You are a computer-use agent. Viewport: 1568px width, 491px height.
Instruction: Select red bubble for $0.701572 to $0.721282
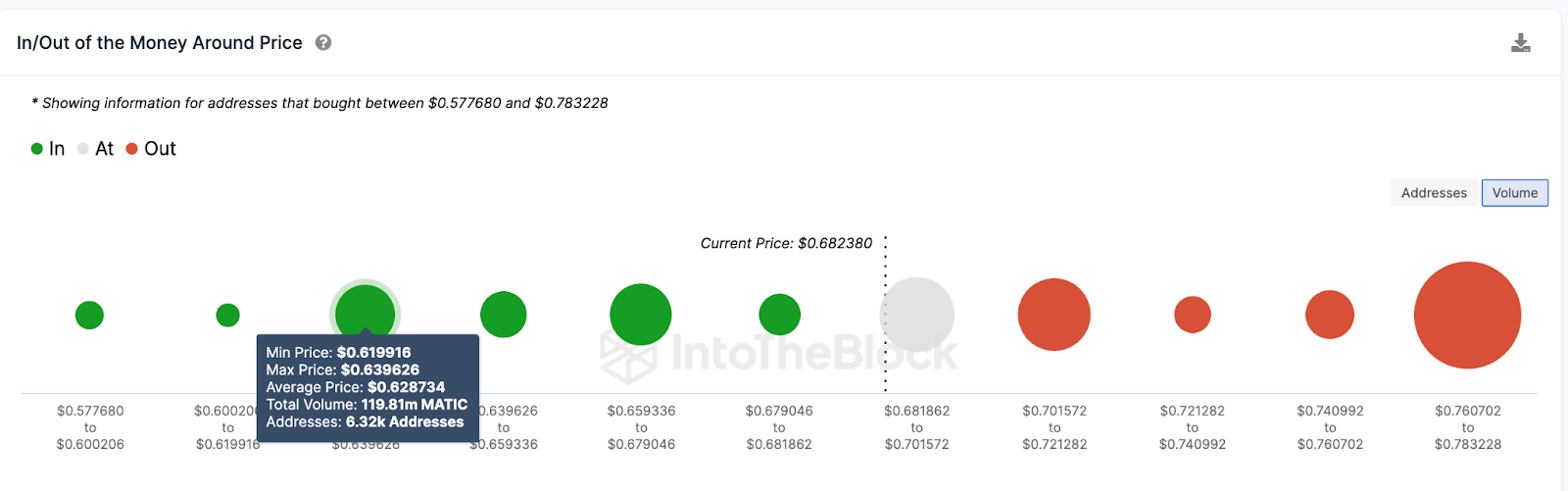point(1054,315)
